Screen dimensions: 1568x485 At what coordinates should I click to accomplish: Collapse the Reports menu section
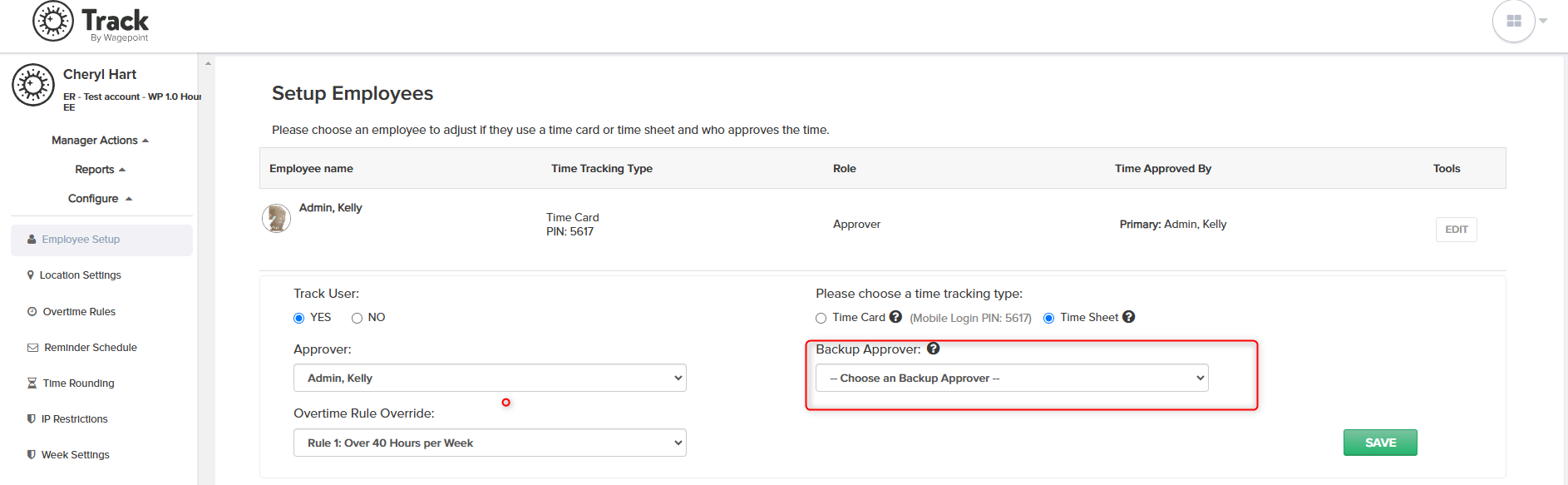pyautogui.click(x=100, y=170)
